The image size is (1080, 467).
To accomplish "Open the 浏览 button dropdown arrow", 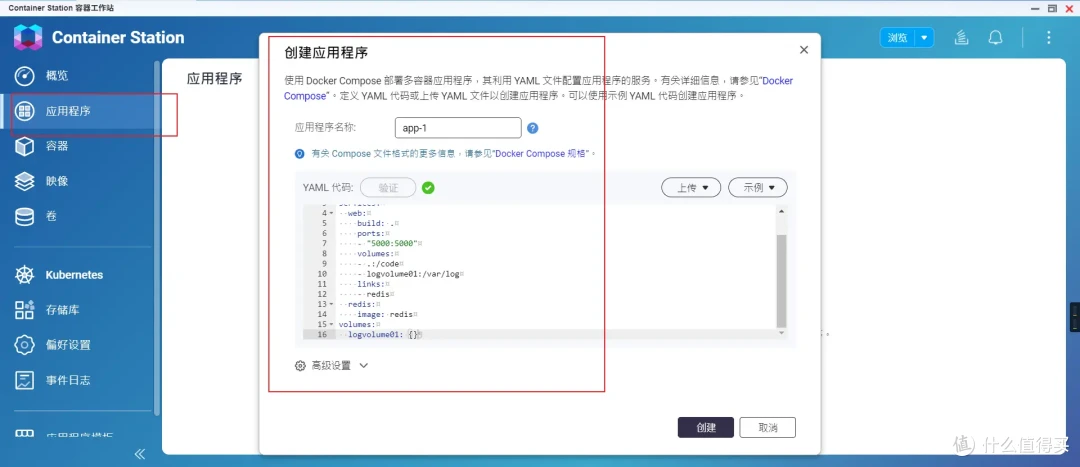I will (924, 37).
